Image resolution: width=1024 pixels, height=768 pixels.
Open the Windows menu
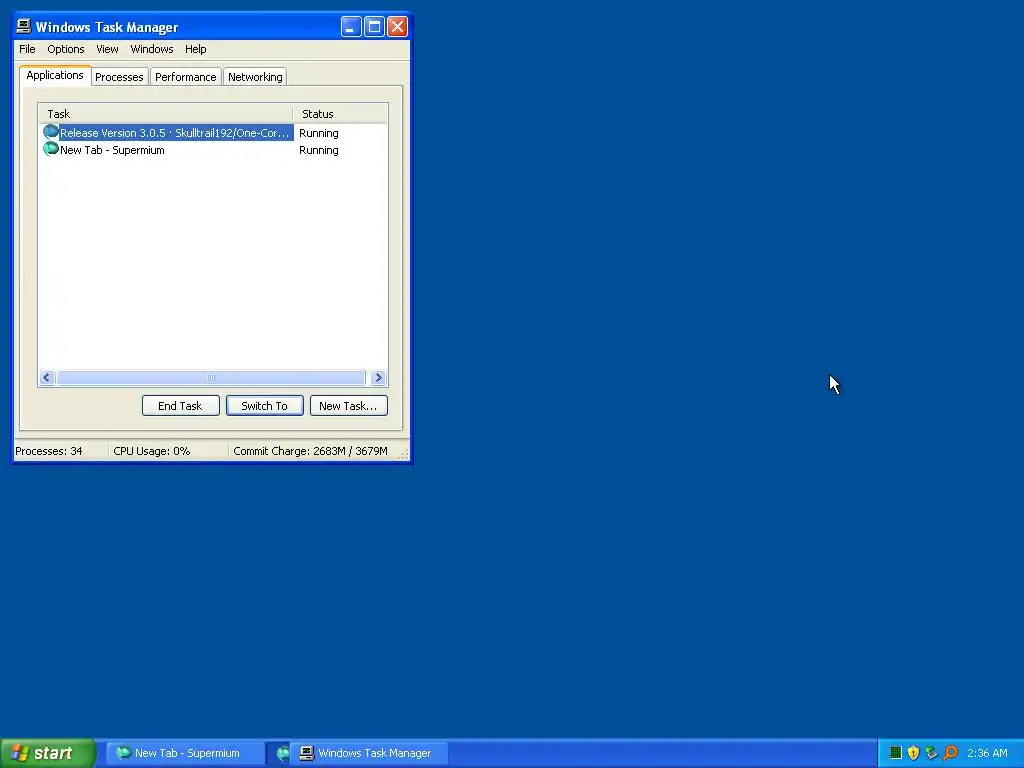click(152, 49)
